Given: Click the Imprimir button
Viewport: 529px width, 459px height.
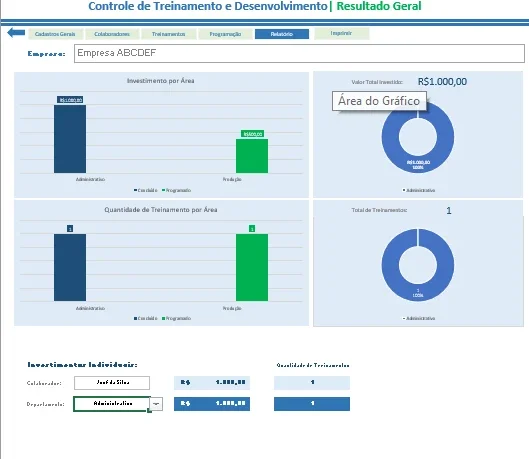Looking at the screenshot, I should [341, 33].
